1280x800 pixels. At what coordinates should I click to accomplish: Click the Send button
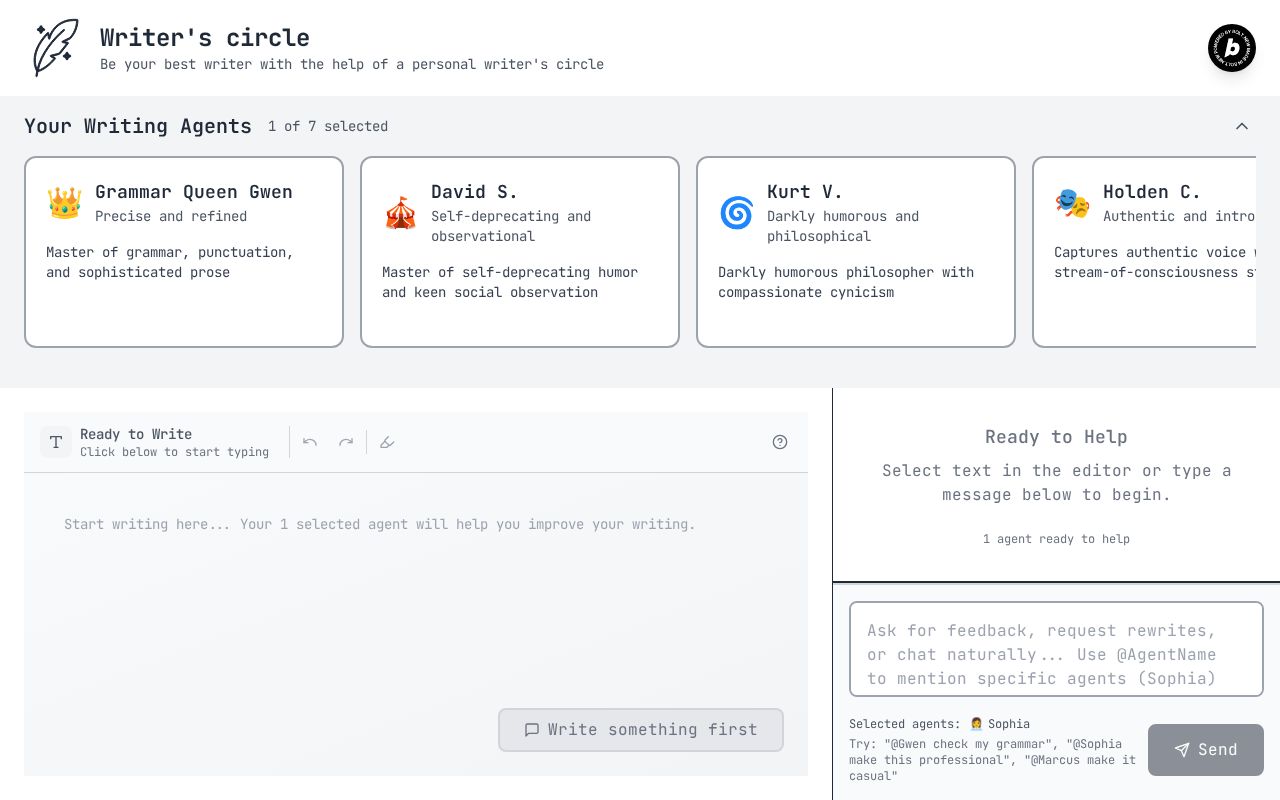coord(1206,750)
